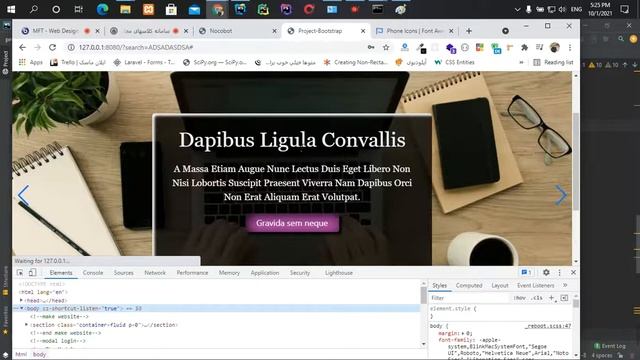Open the CSS Entities bookmark
Viewport: 640px width, 360px height.
(454, 62)
